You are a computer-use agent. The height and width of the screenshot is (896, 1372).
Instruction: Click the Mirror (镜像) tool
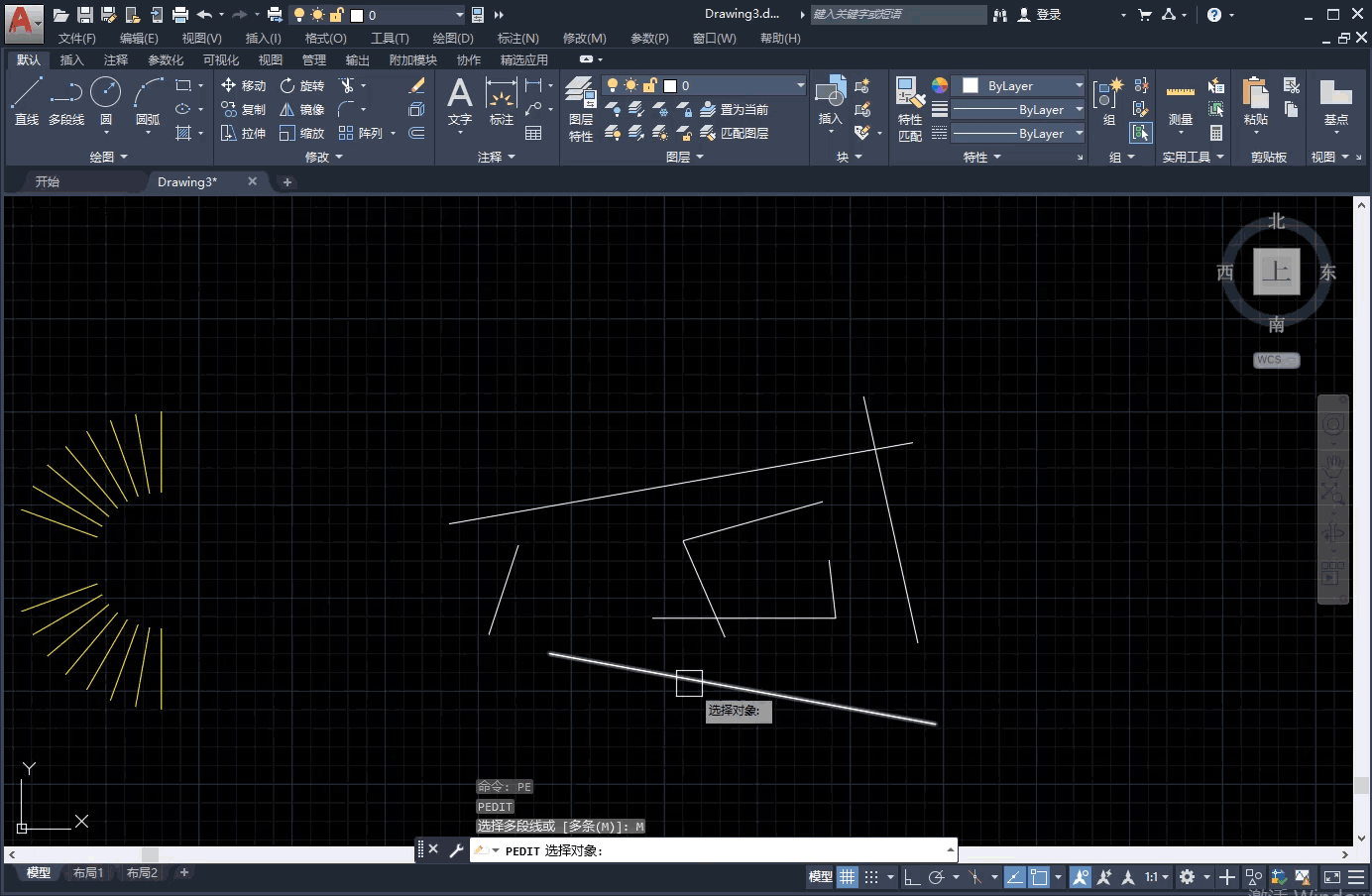point(302,109)
